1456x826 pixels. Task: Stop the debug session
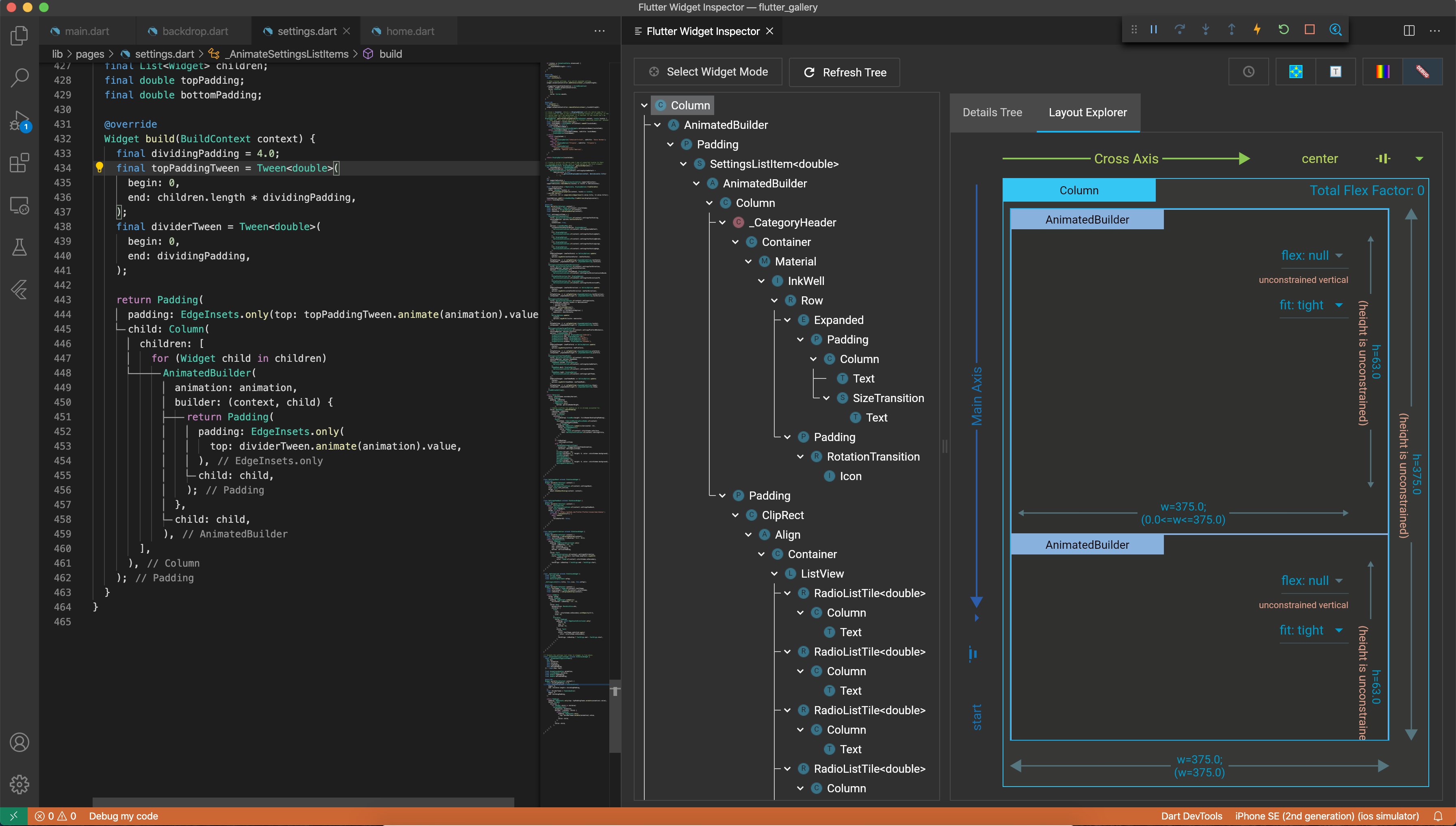(1309, 30)
